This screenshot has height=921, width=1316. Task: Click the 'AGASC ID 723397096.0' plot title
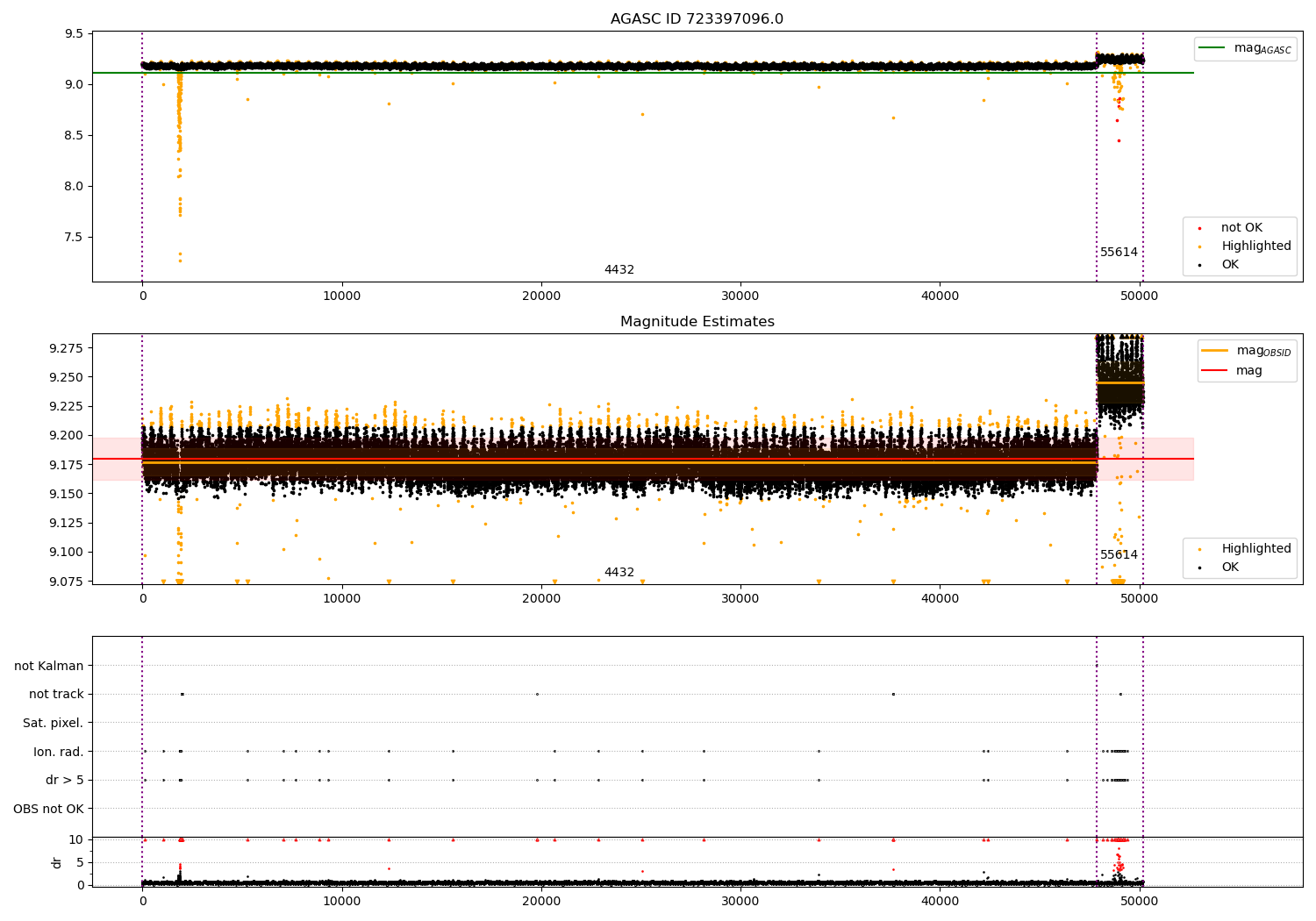point(697,19)
